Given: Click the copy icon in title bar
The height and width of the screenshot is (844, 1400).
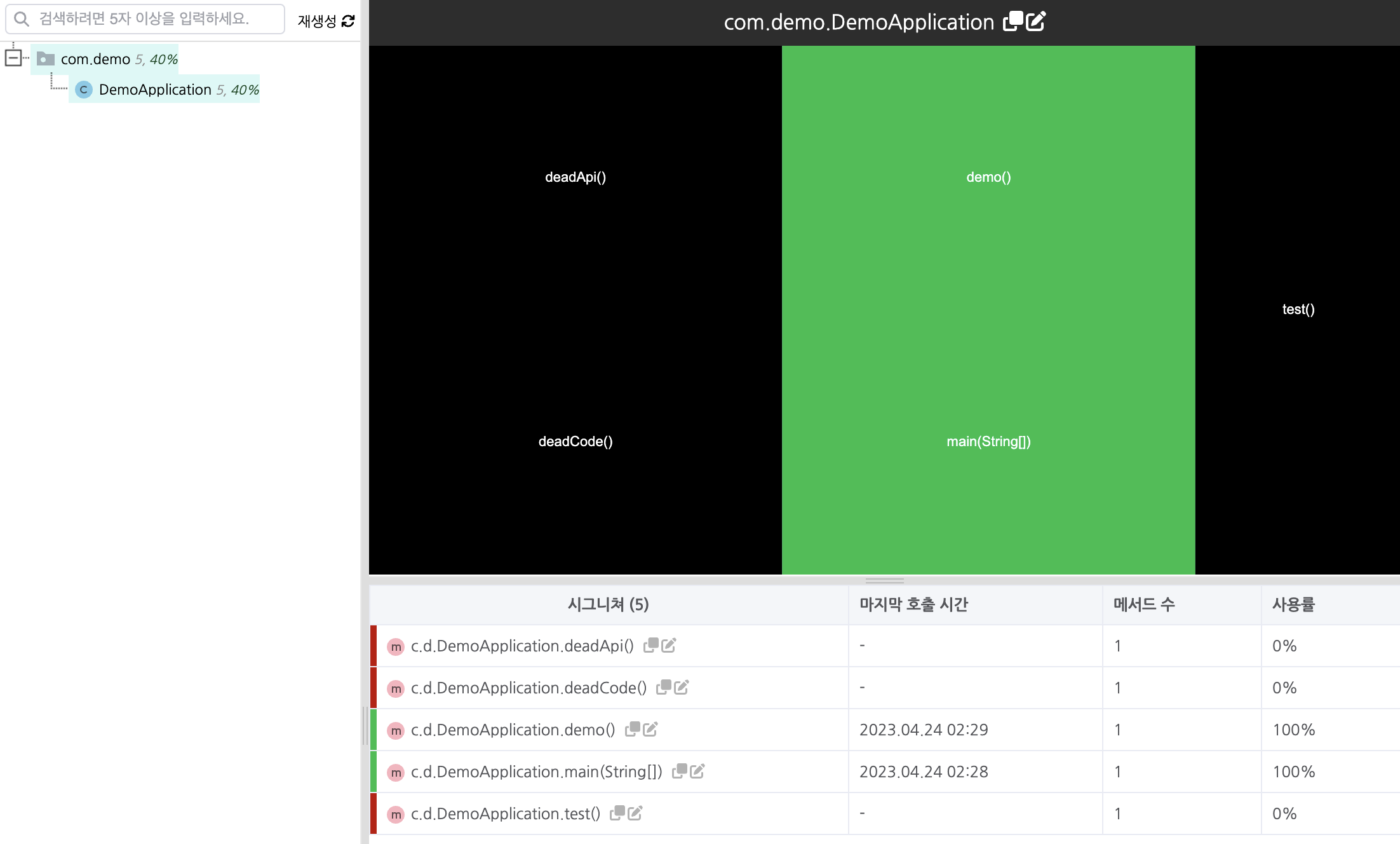Looking at the screenshot, I should click(1013, 22).
